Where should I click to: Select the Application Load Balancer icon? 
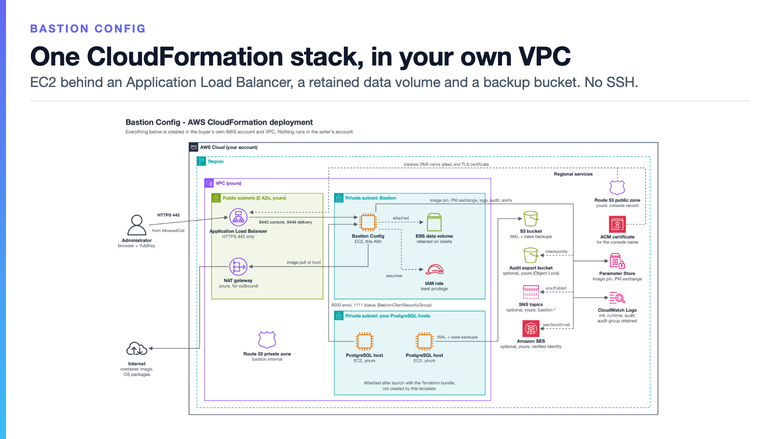pyautogui.click(x=238, y=218)
